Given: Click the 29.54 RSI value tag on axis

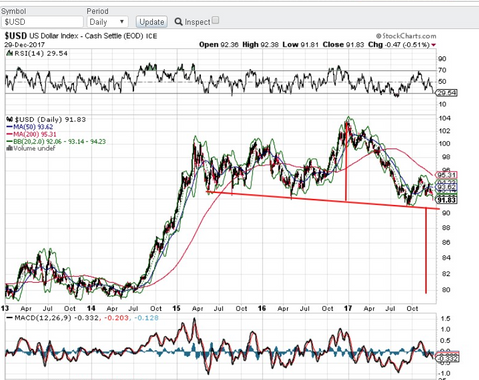Looking at the screenshot, I should pyautogui.click(x=447, y=93).
